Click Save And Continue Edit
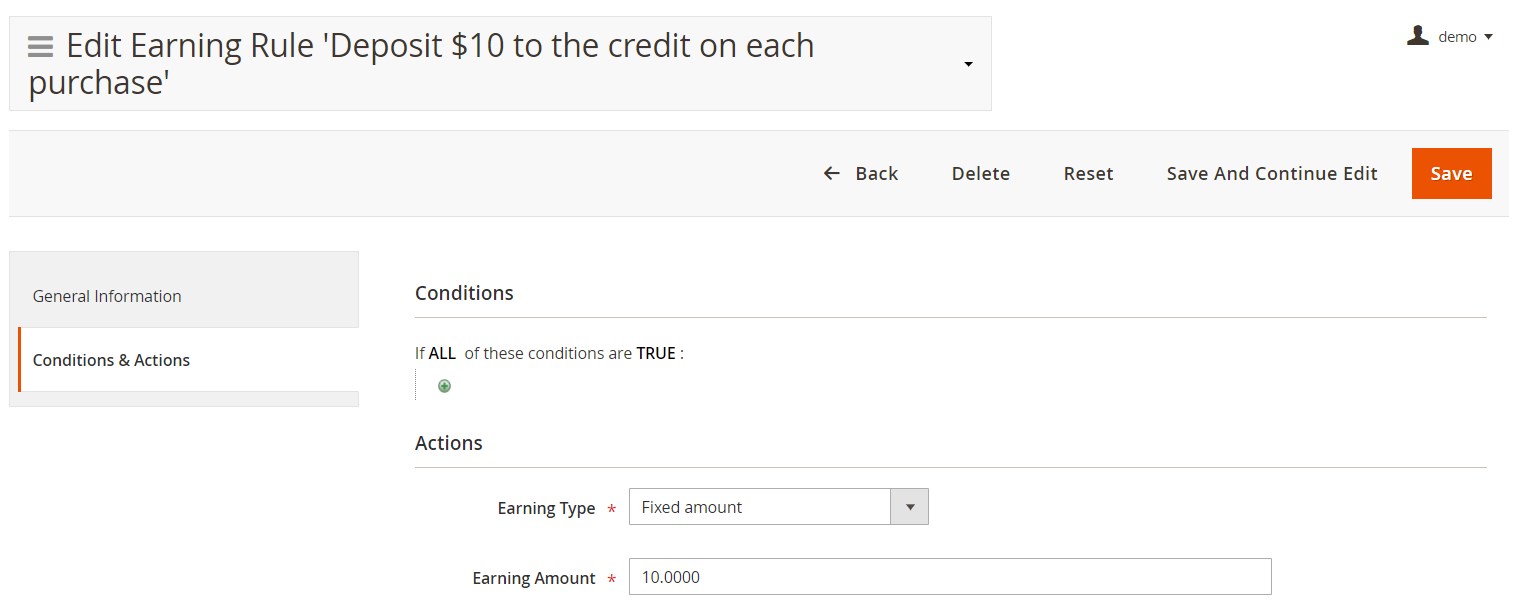 coord(1272,173)
